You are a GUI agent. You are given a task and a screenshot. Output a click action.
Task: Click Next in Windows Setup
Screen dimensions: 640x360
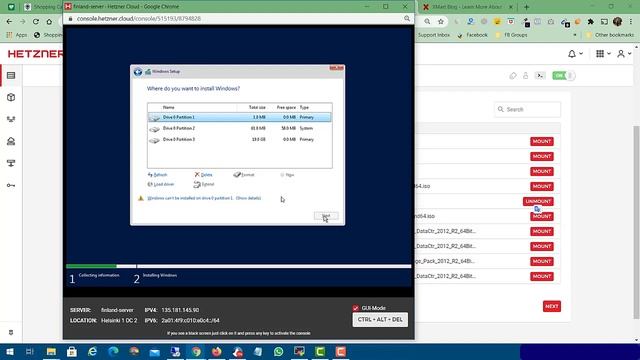[x=326, y=216]
